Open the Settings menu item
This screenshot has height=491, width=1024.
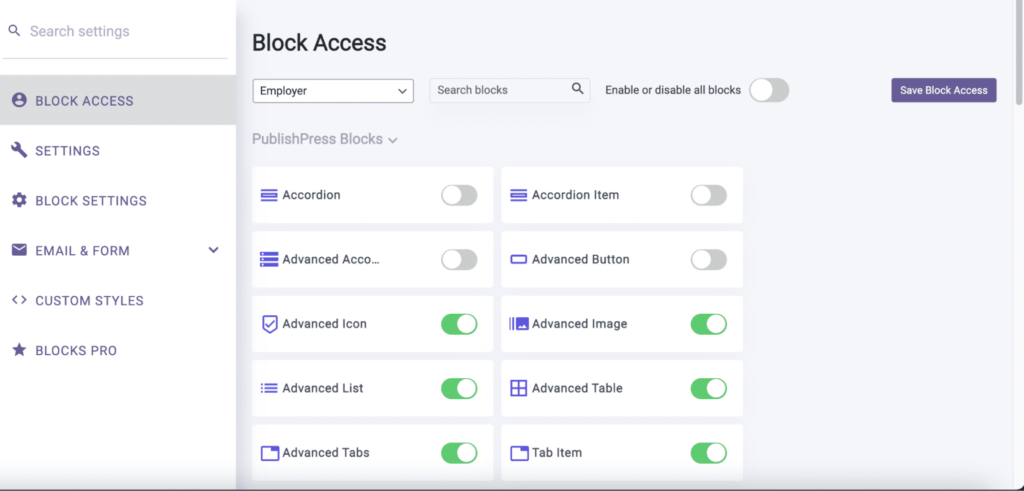pyautogui.click(x=118, y=150)
